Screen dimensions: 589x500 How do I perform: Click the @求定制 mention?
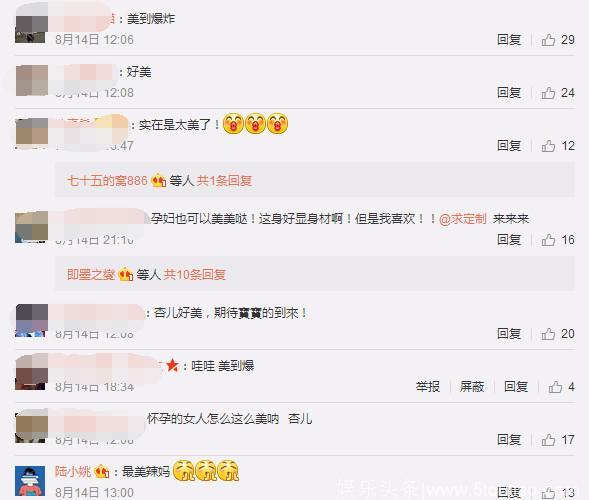tap(462, 219)
